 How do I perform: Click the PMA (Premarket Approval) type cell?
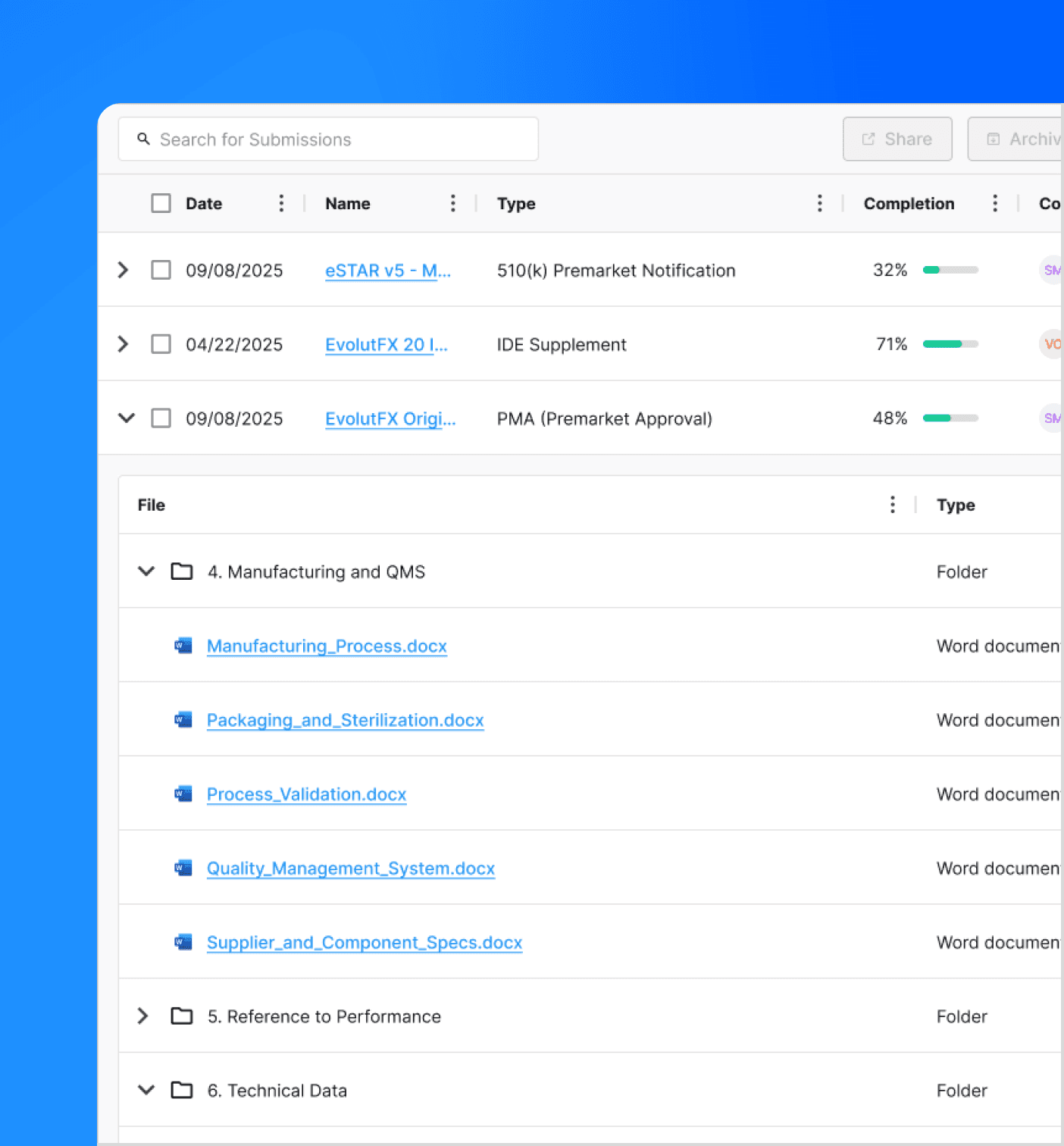tap(605, 419)
